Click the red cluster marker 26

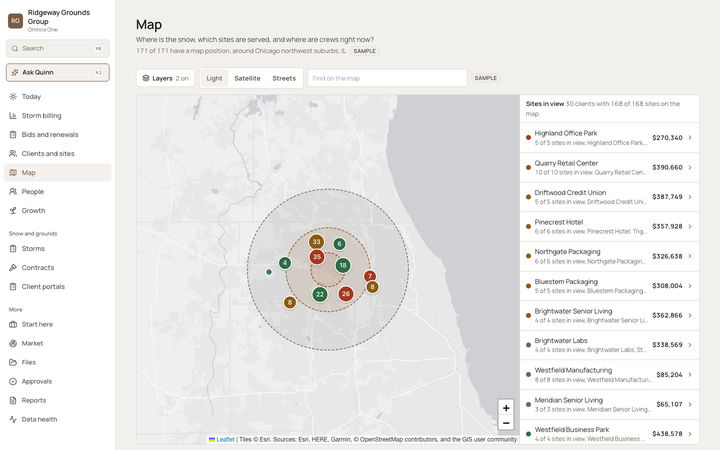coord(346,294)
